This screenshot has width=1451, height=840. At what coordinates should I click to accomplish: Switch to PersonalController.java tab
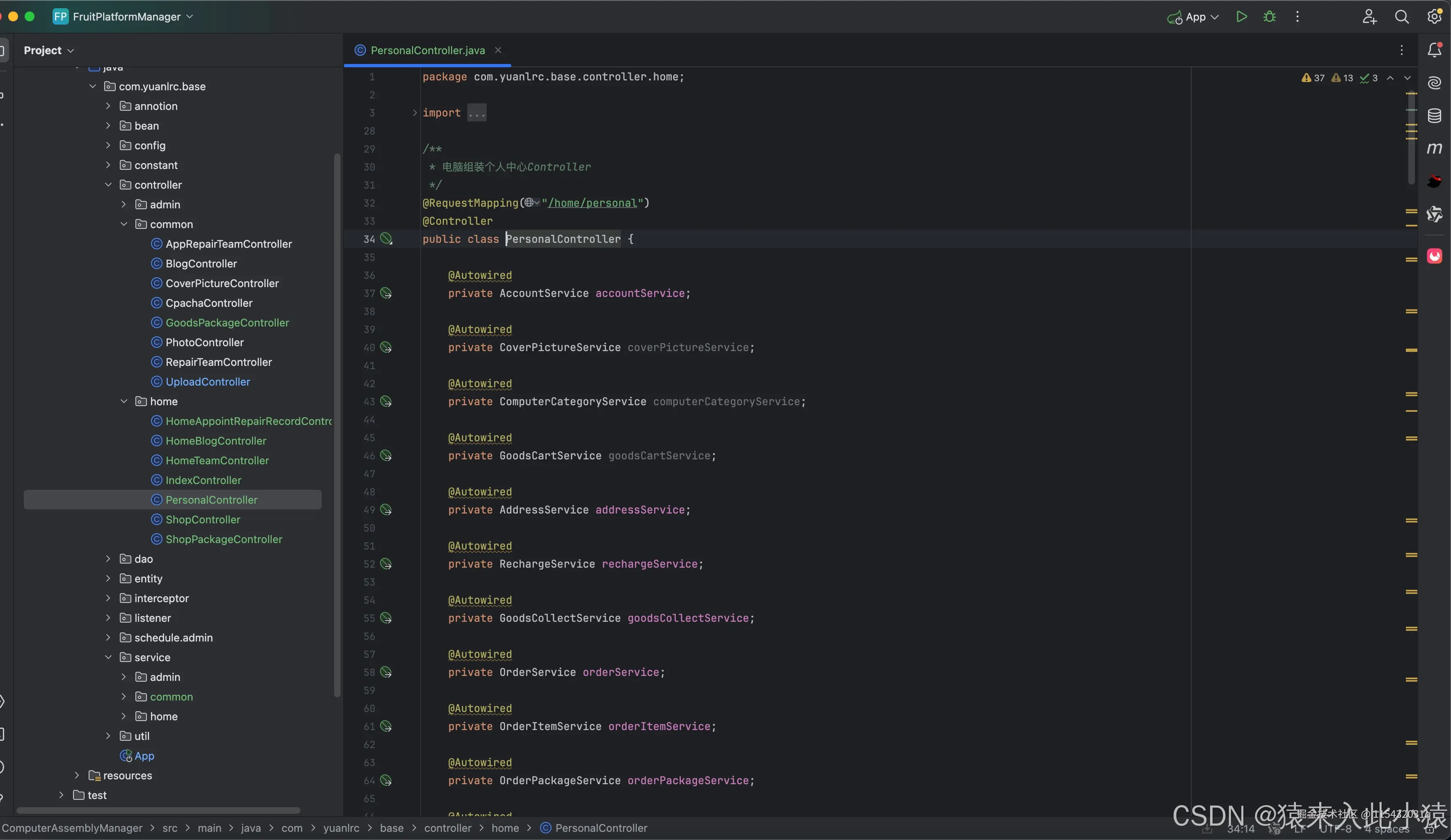(x=427, y=50)
